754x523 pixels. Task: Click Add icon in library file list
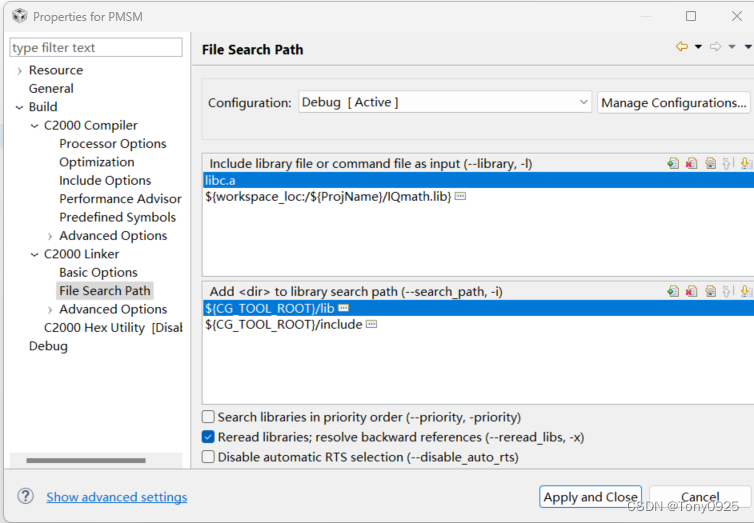[673, 163]
